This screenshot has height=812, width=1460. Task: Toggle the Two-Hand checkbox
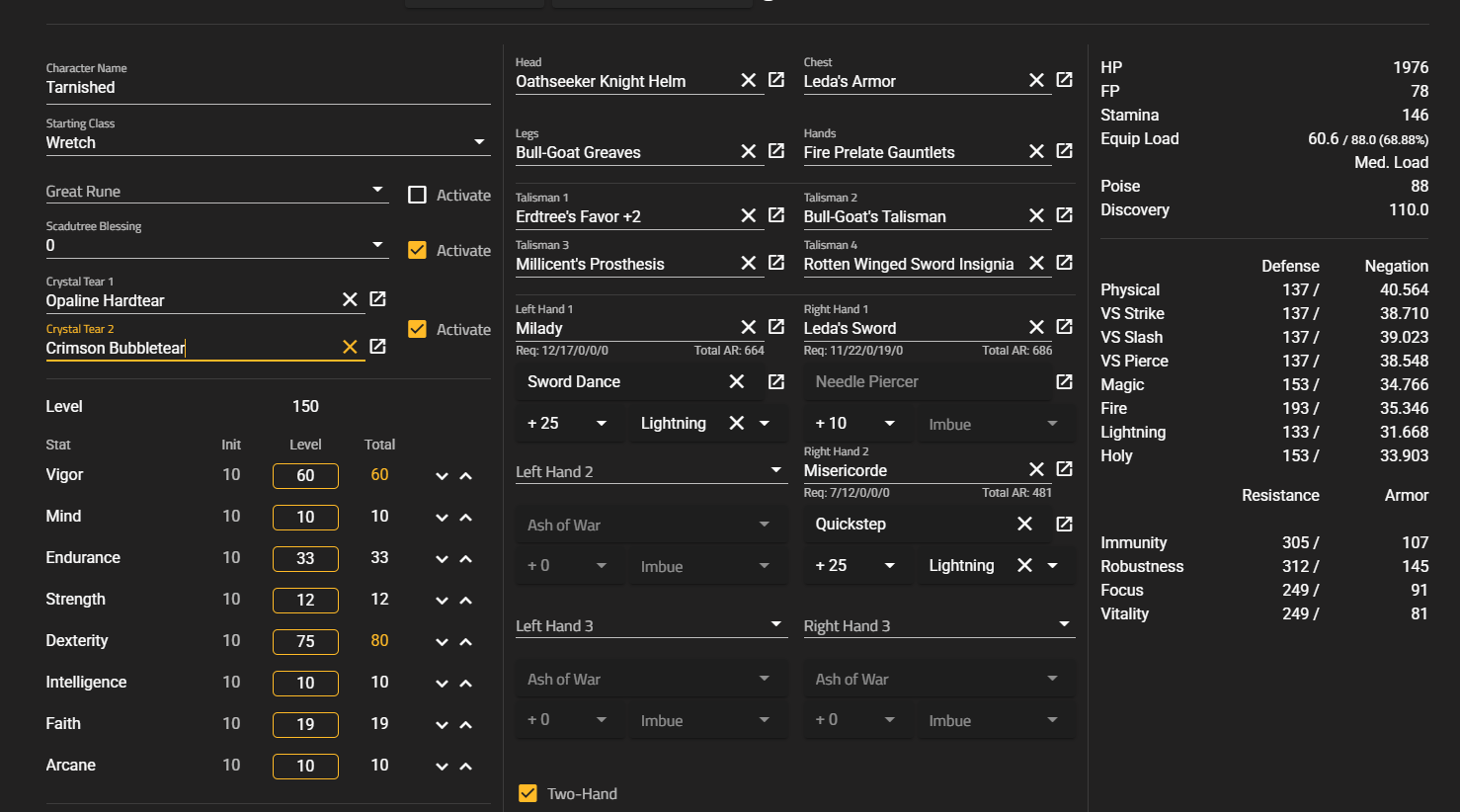point(528,793)
